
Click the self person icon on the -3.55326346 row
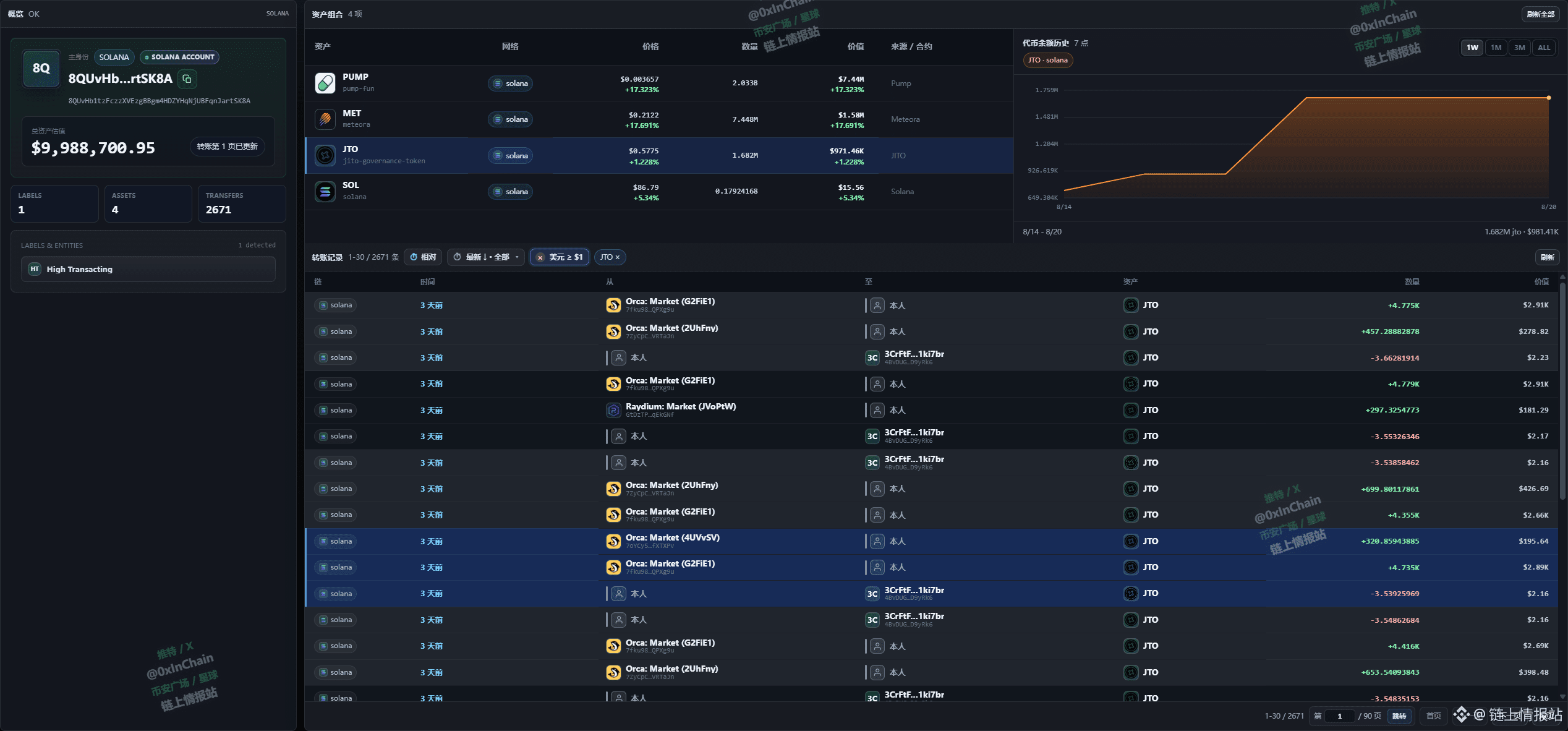click(618, 436)
